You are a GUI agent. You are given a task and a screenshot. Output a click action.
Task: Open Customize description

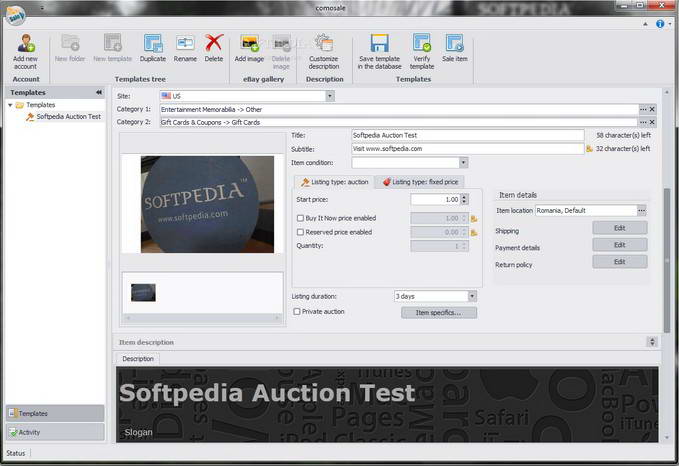pyautogui.click(x=324, y=51)
